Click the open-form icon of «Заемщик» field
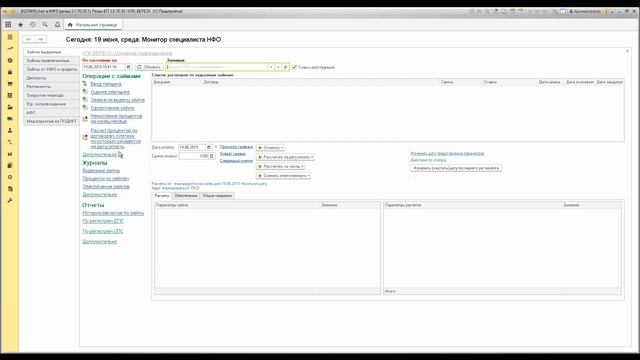This screenshot has width=640, height=360. [285, 67]
